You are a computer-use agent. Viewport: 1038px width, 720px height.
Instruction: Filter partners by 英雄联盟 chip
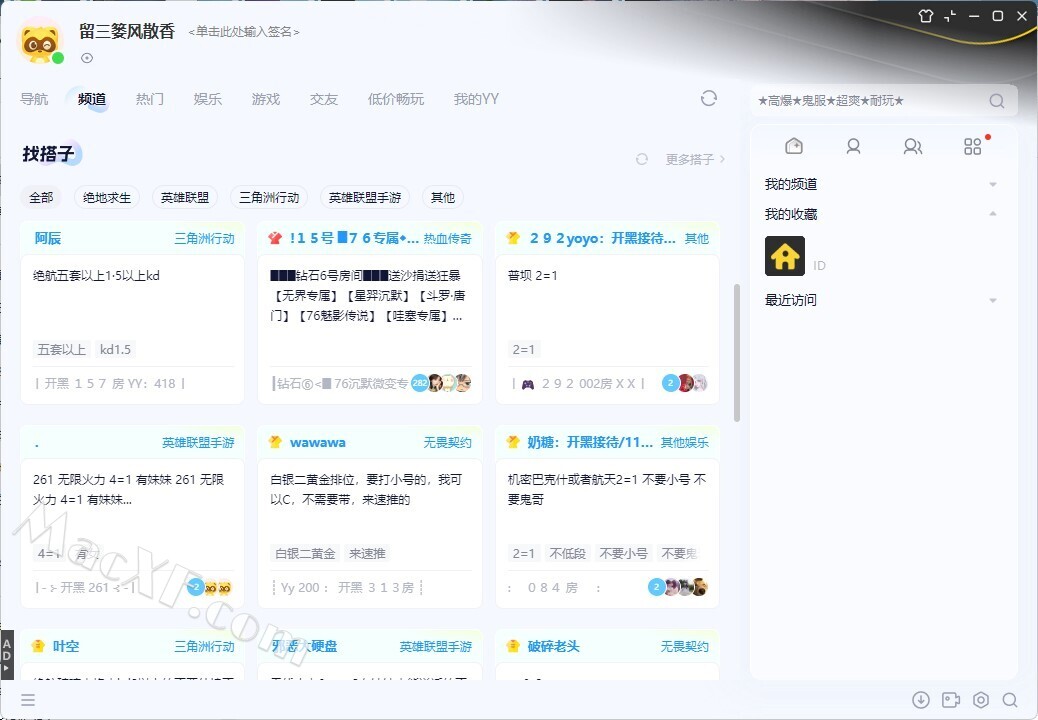185,197
